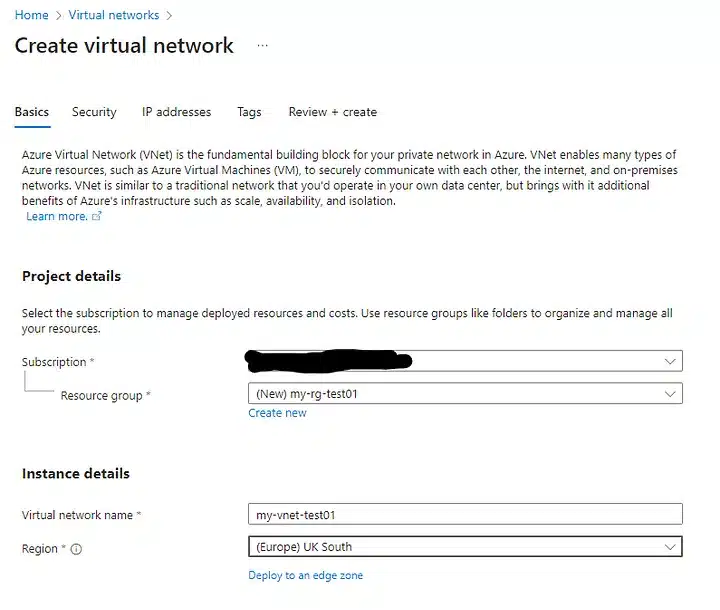
Task: Click the Region info icon
Action: pos(76,549)
